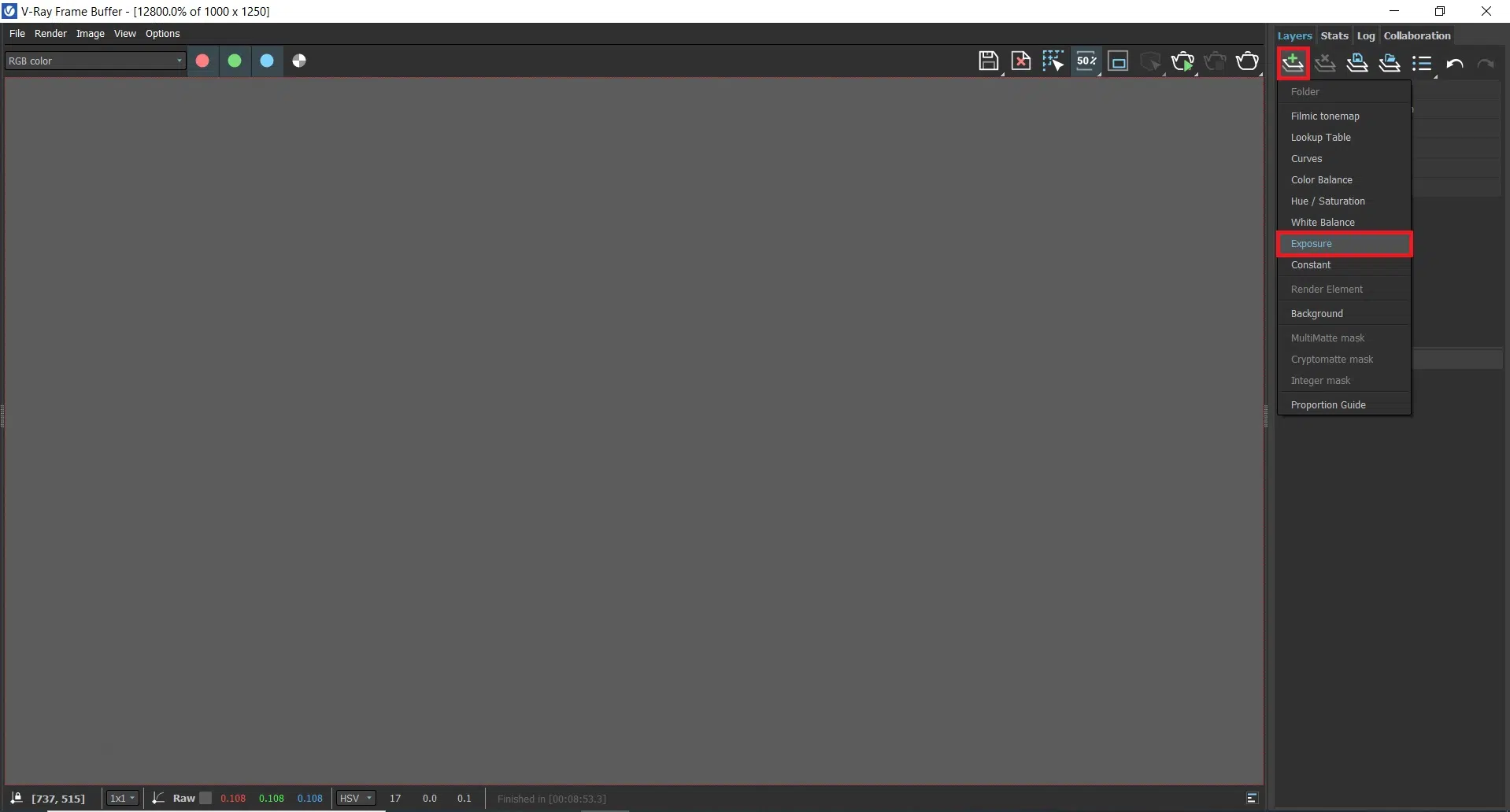1510x812 pixels.
Task: Open the Render menu
Action: (x=50, y=34)
